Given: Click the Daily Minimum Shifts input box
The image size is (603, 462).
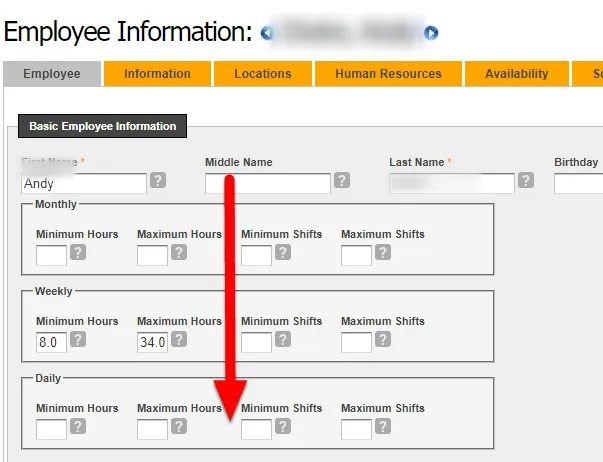Looking at the screenshot, I should tap(256, 429).
